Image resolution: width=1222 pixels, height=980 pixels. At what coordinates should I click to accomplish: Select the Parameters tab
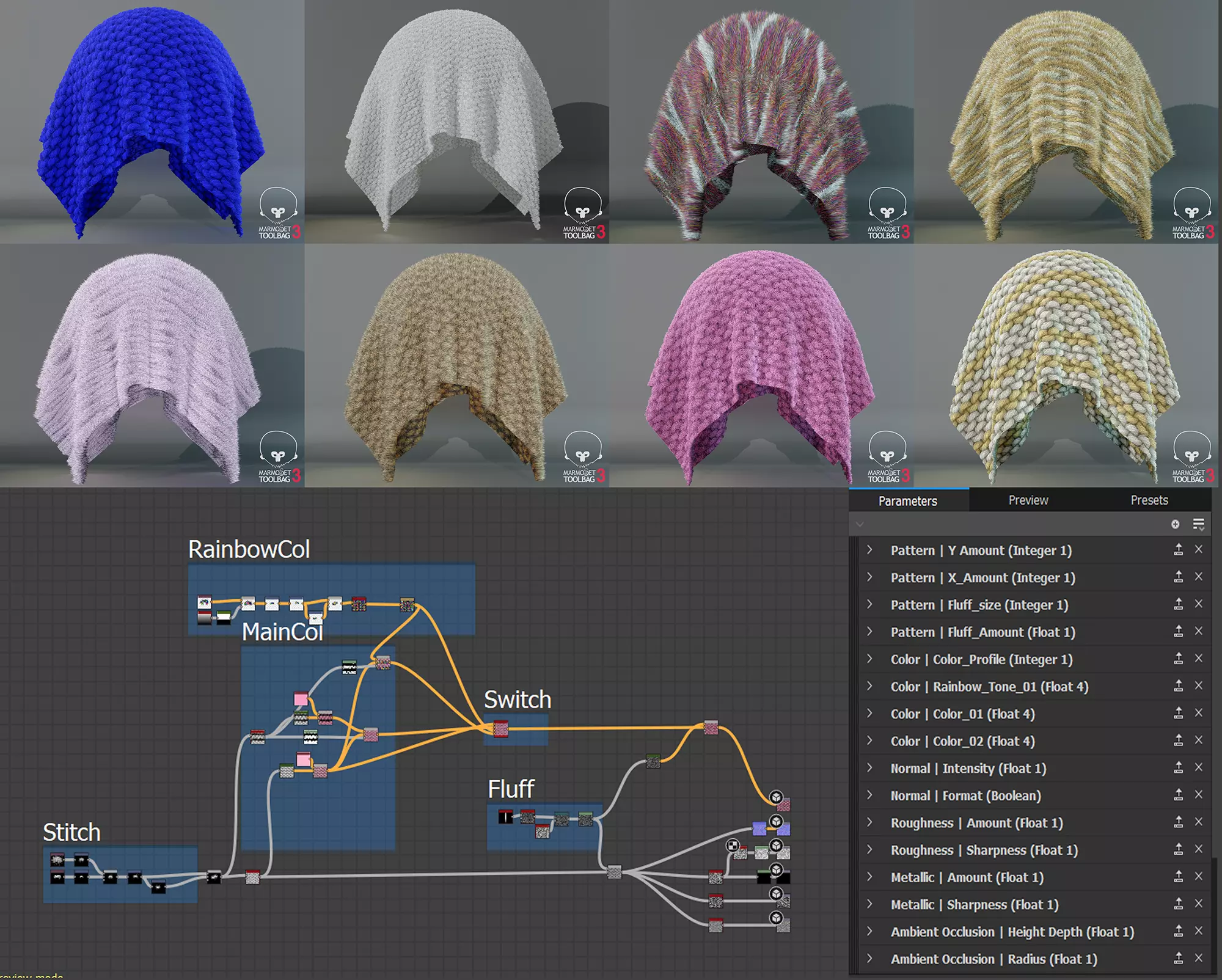point(907,501)
